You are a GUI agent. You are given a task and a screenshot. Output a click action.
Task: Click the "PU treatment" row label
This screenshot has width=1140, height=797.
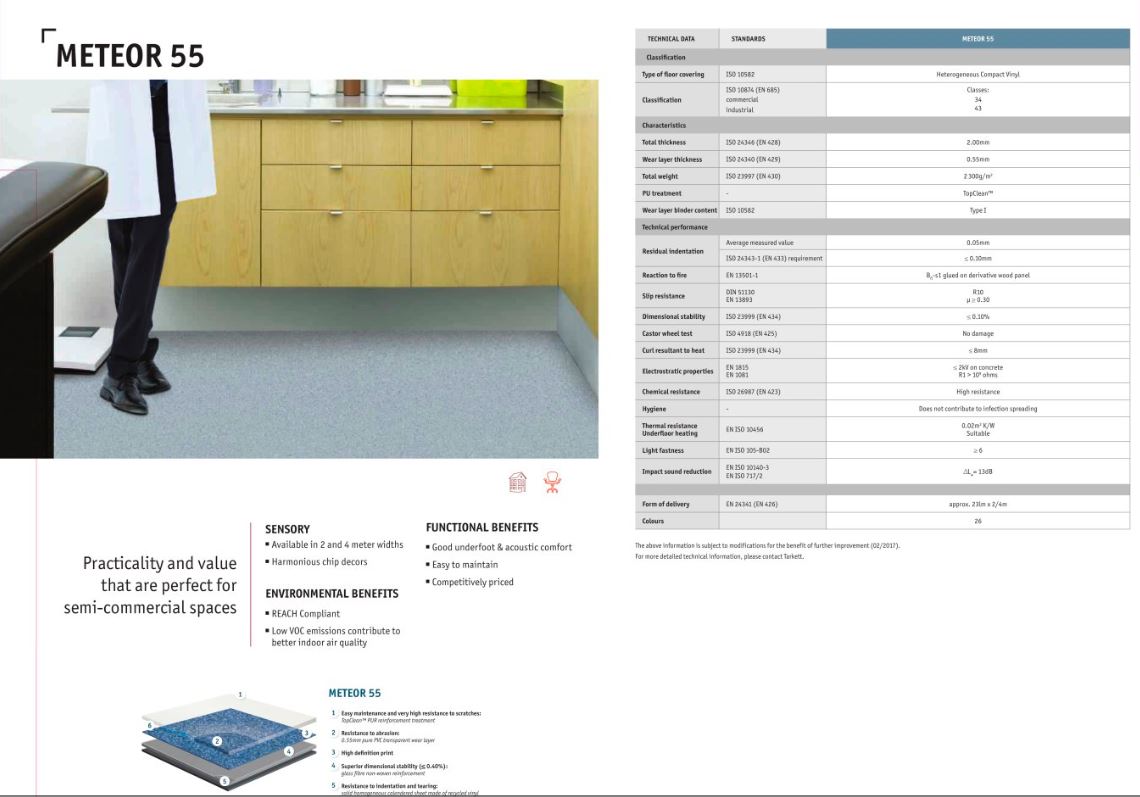pyautogui.click(x=662, y=193)
